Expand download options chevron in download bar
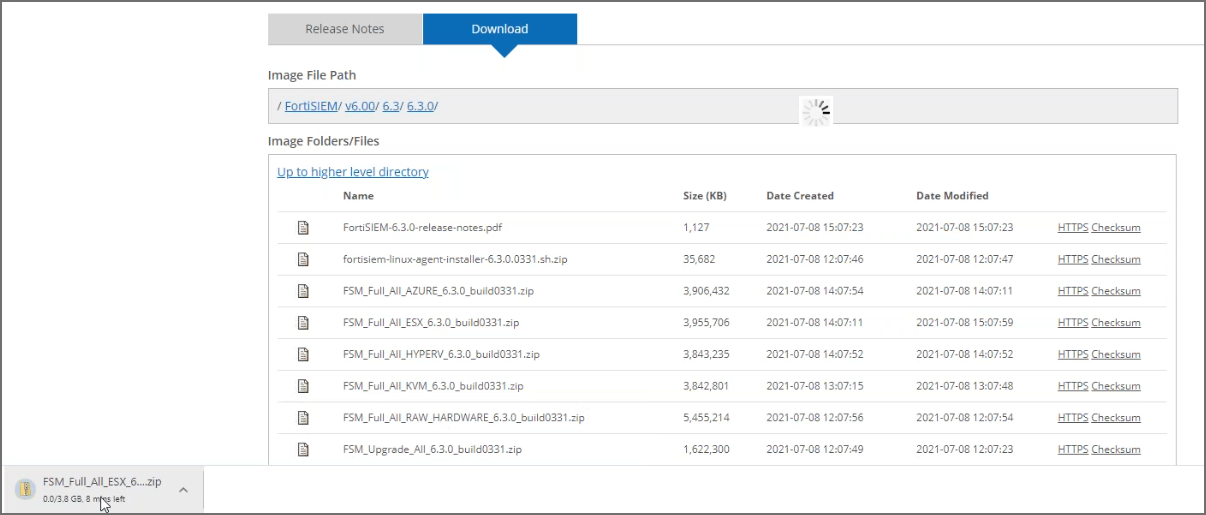Image resolution: width=1206 pixels, height=515 pixels. (x=183, y=490)
